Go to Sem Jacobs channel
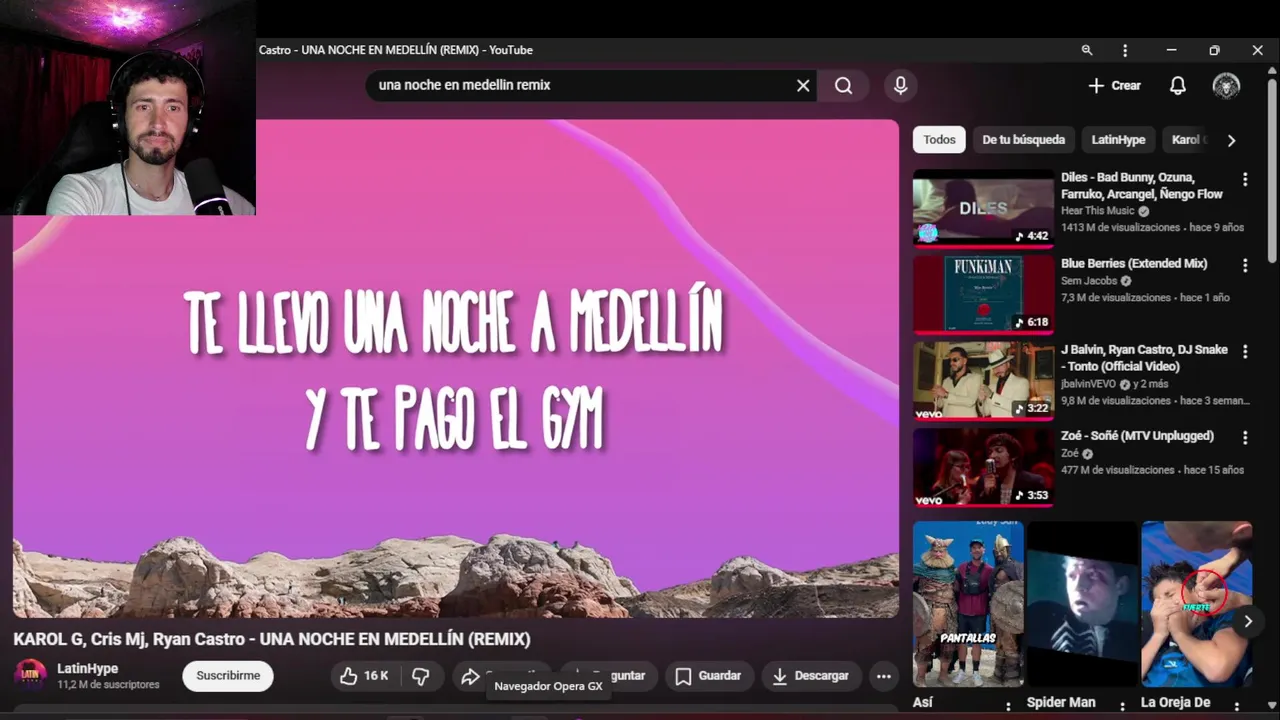 (x=1089, y=281)
